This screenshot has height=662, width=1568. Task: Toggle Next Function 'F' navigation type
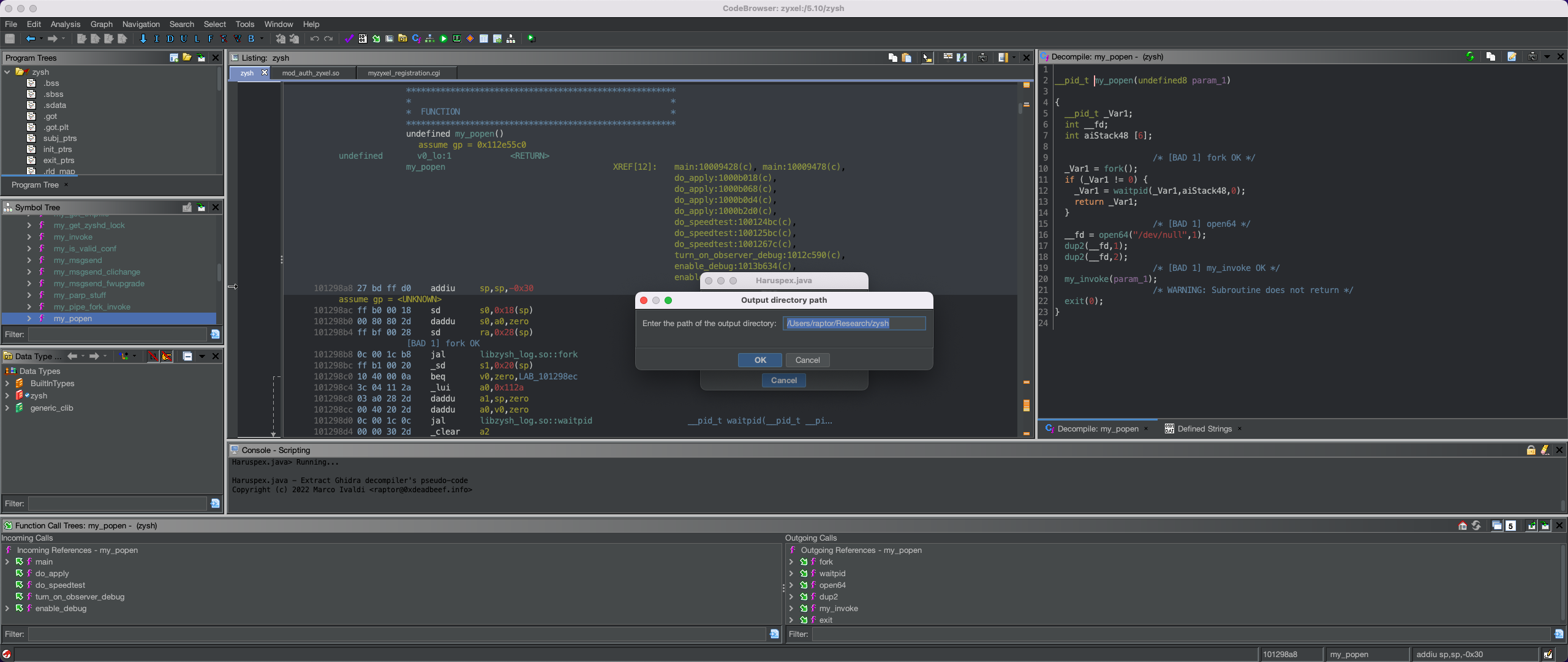point(210,39)
